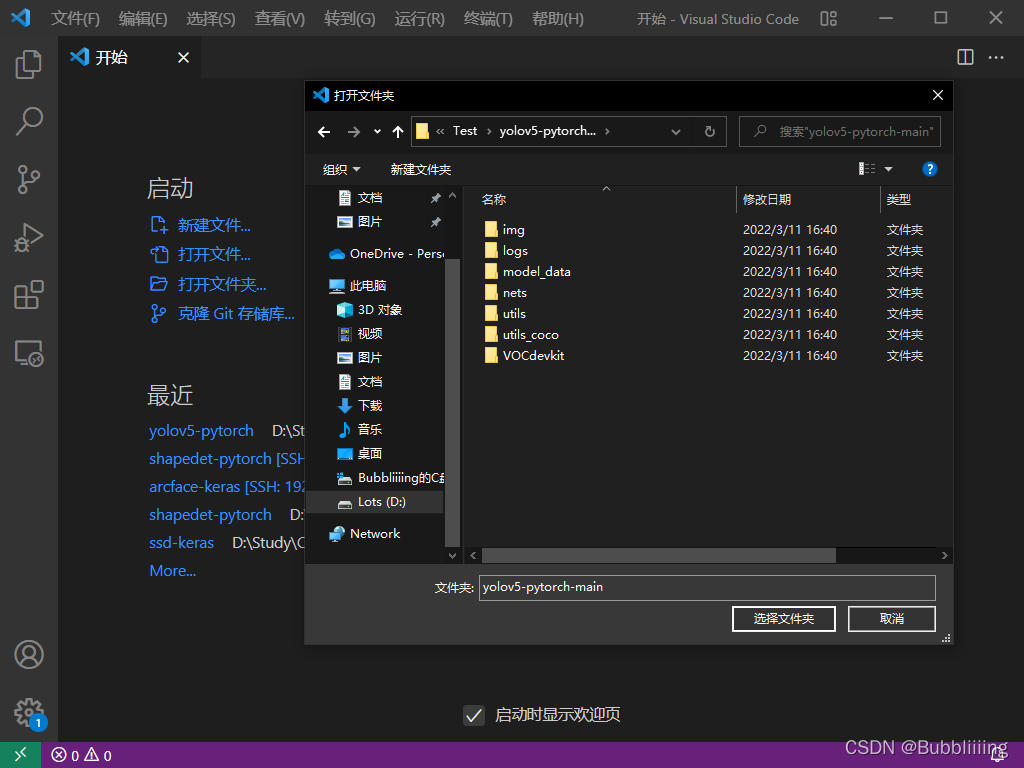The height and width of the screenshot is (768, 1024).
Task: Open the 选择(S) menu
Action: (x=211, y=18)
